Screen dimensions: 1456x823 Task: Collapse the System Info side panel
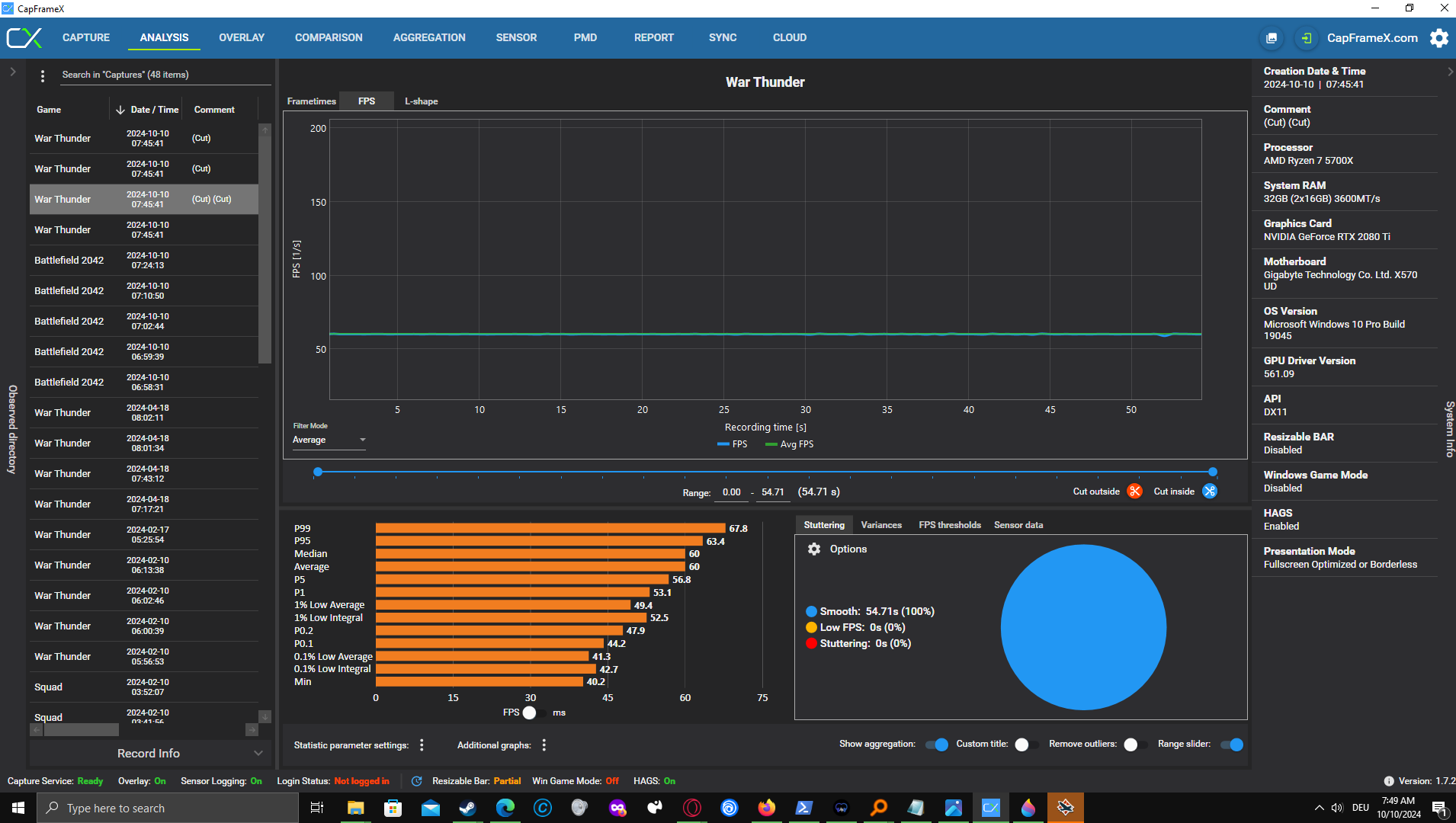pyautogui.click(x=1449, y=72)
